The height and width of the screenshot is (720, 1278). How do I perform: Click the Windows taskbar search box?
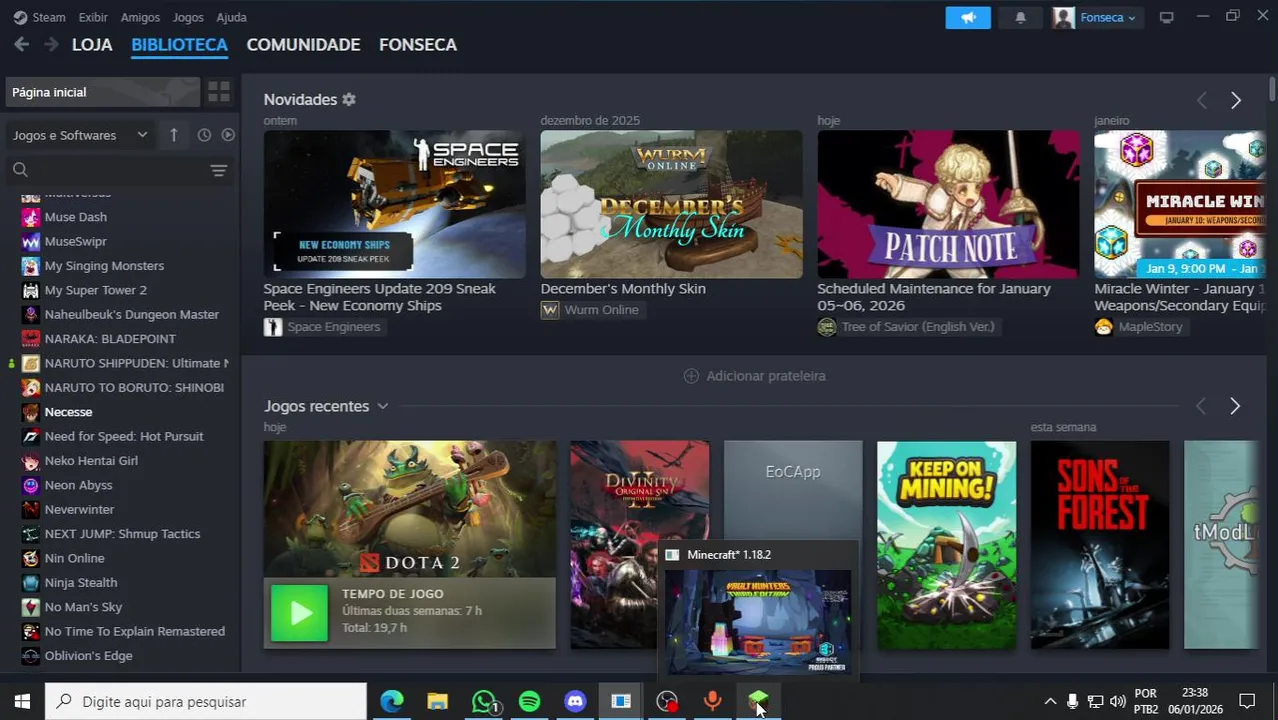click(x=207, y=702)
